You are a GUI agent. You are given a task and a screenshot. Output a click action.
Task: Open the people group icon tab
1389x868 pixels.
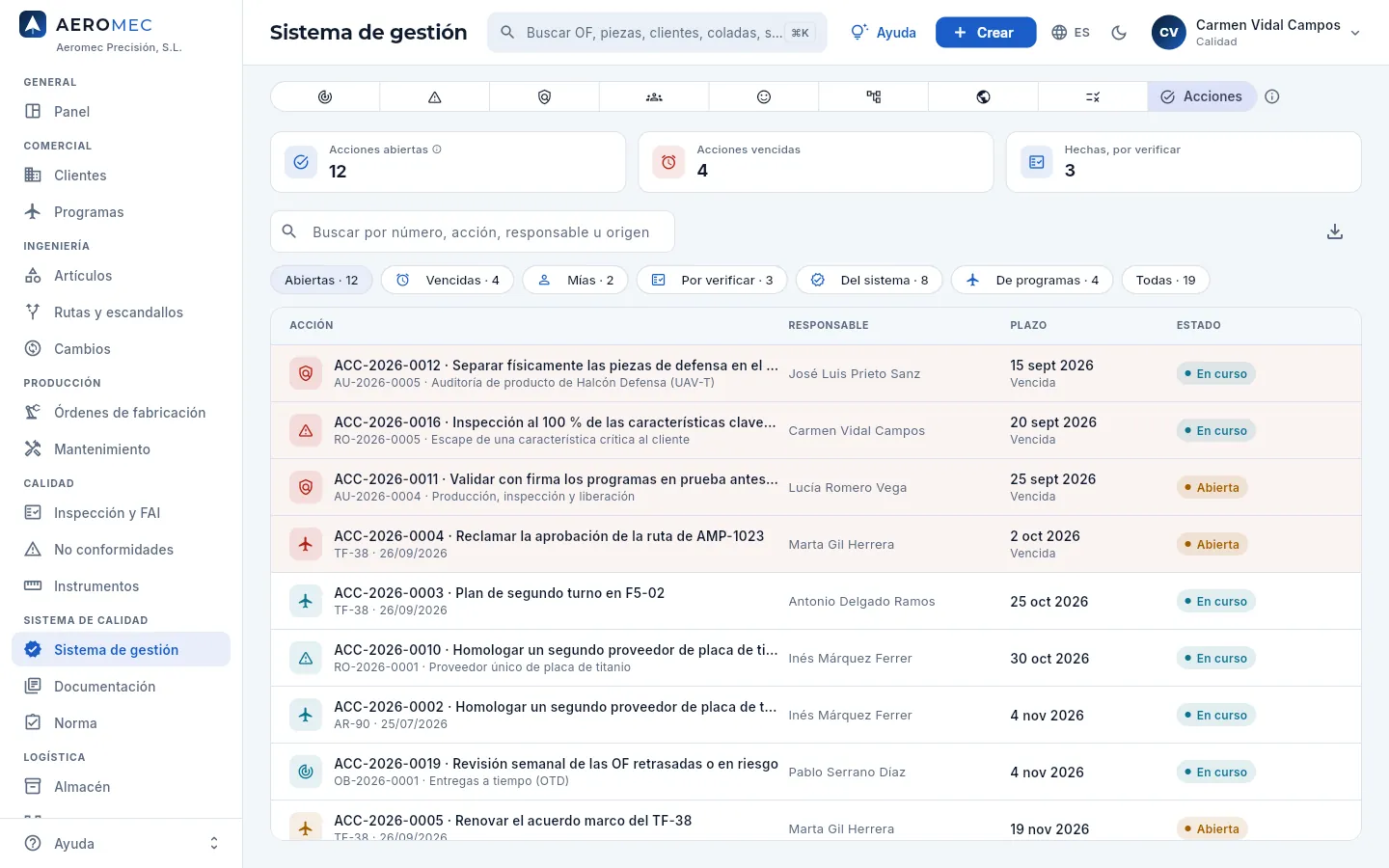(654, 96)
